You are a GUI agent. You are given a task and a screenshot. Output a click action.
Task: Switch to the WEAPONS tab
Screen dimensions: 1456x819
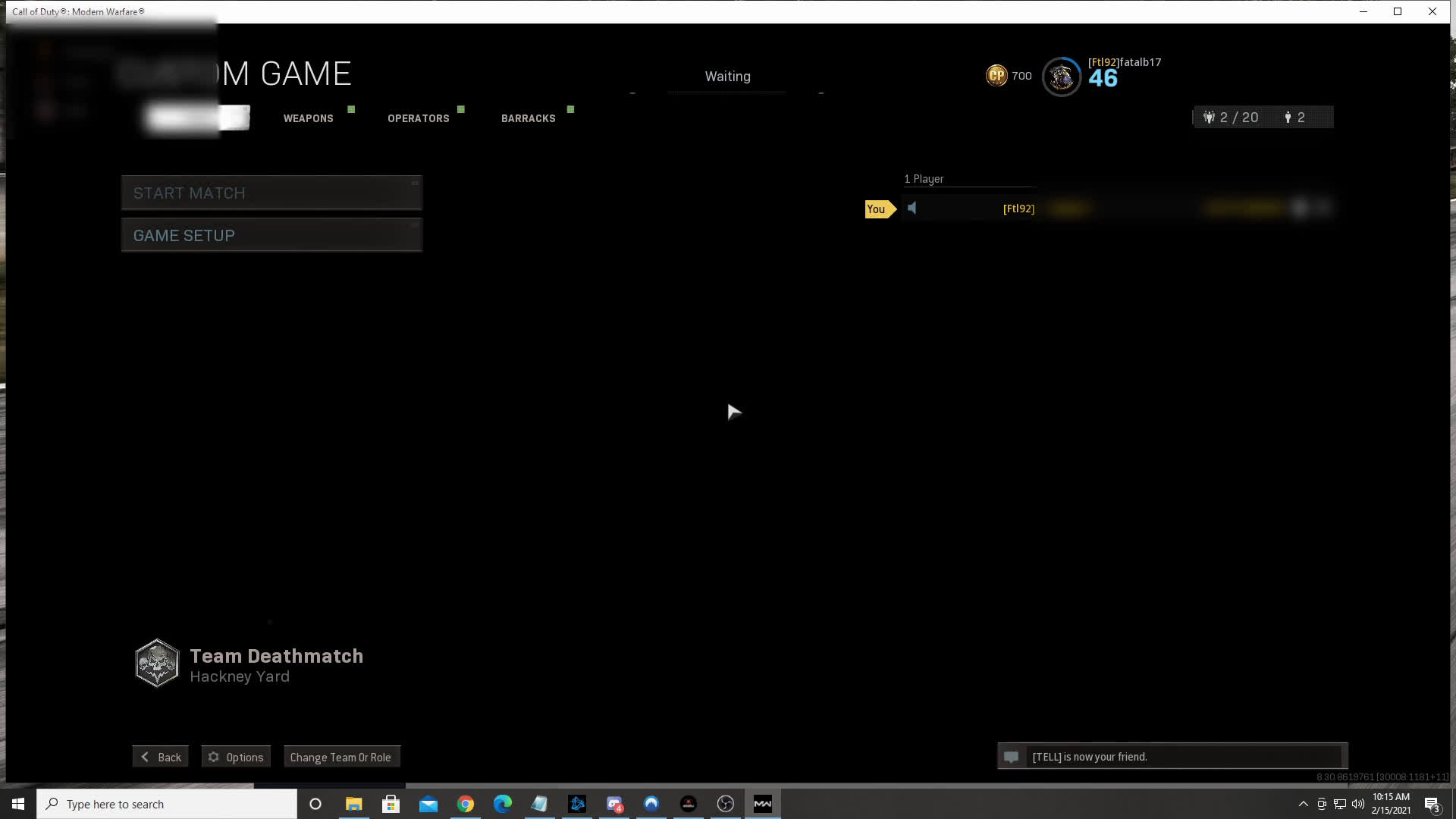click(308, 118)
